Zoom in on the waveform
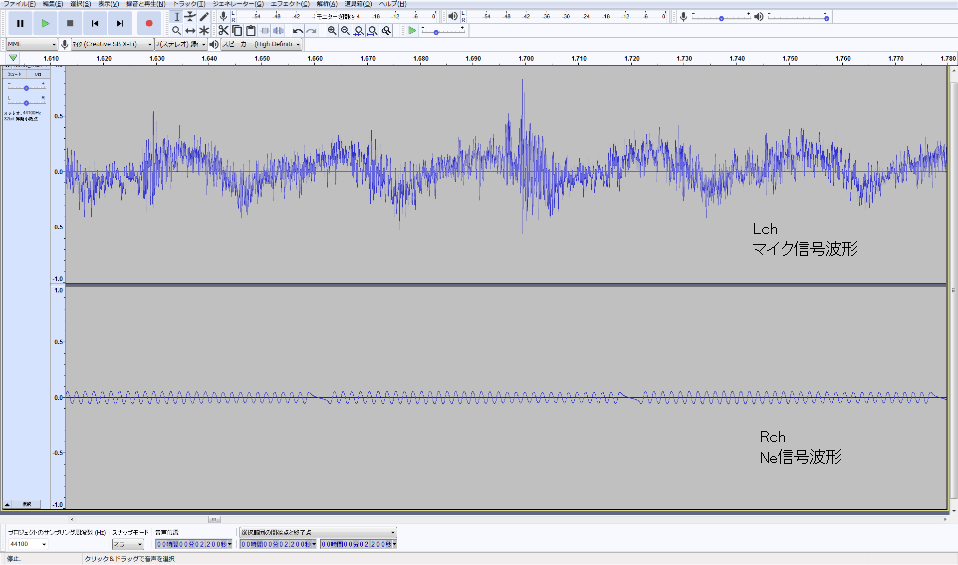Image resolution: width=958 pixels, height=565 pixels. point(332,31)
